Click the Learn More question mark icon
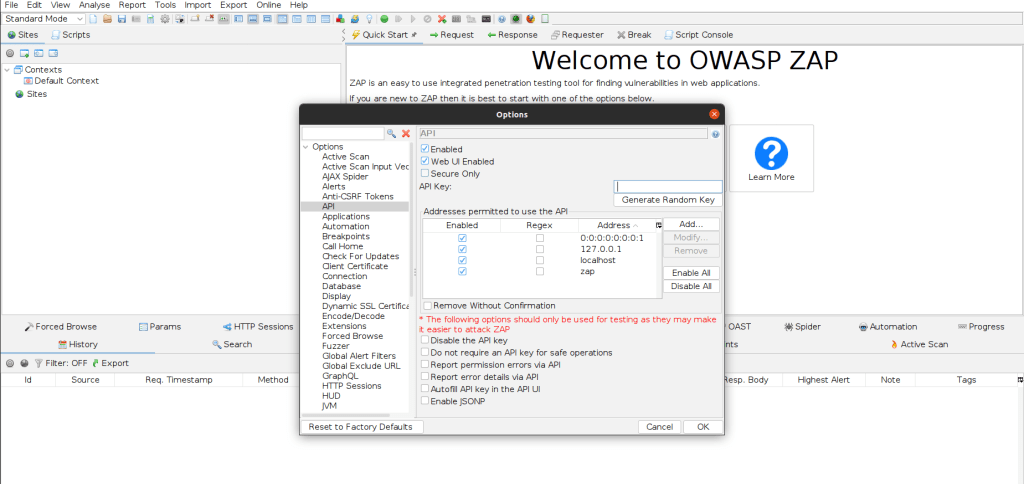 coord(770,153)
